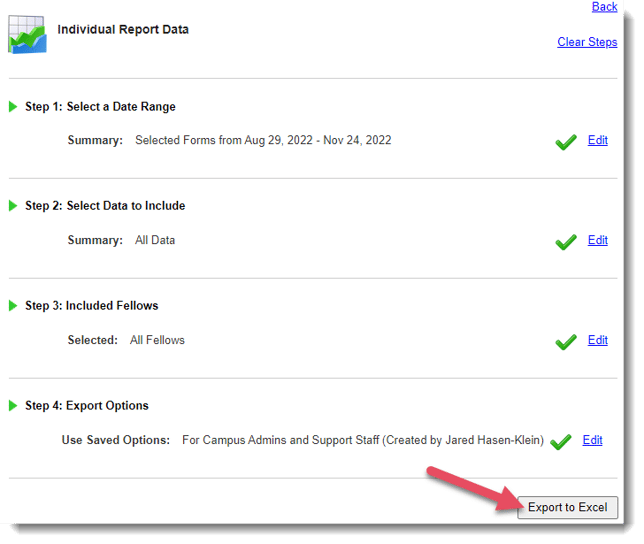Expand Step 2 Select Data to Include arrow

pos(14,206)
